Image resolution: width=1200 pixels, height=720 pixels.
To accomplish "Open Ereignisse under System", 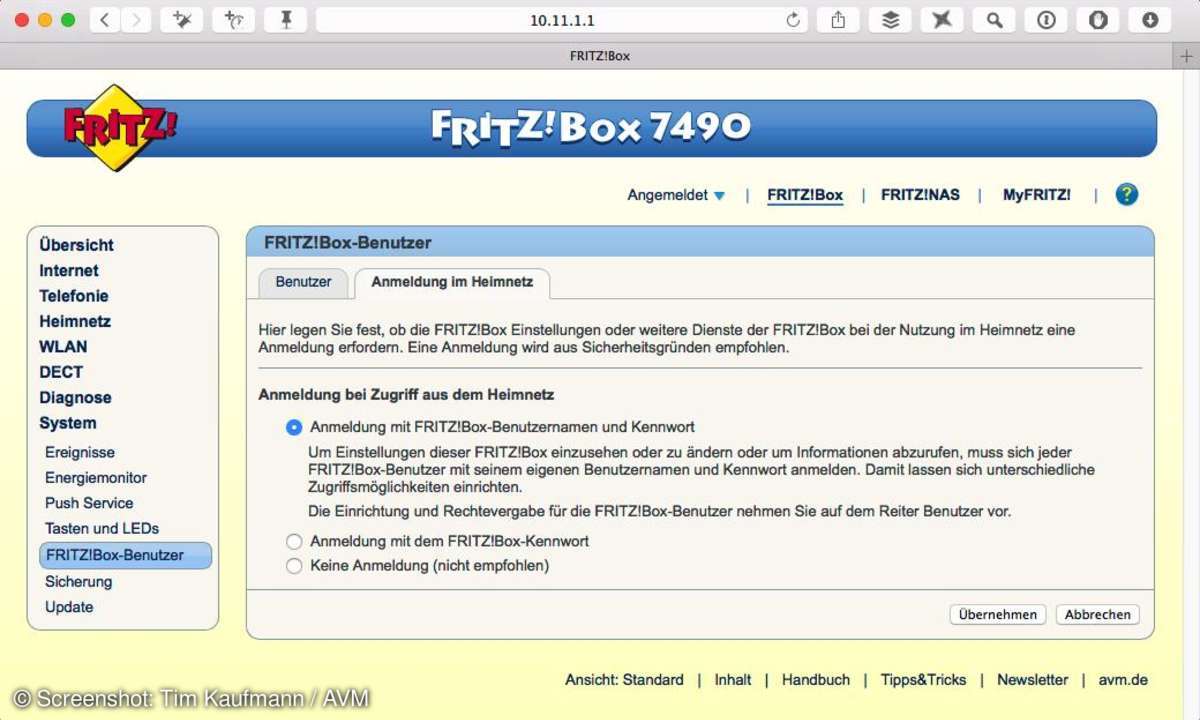I will tap(80, 453).
